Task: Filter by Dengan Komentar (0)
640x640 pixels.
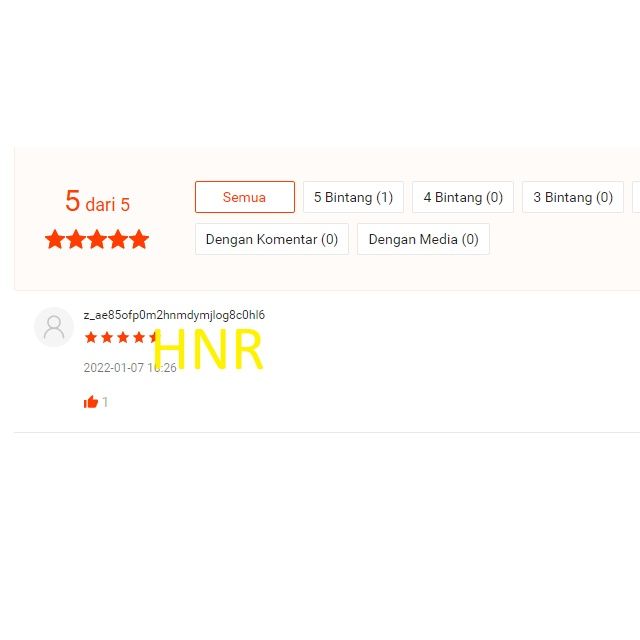Action: click(272, 239)
